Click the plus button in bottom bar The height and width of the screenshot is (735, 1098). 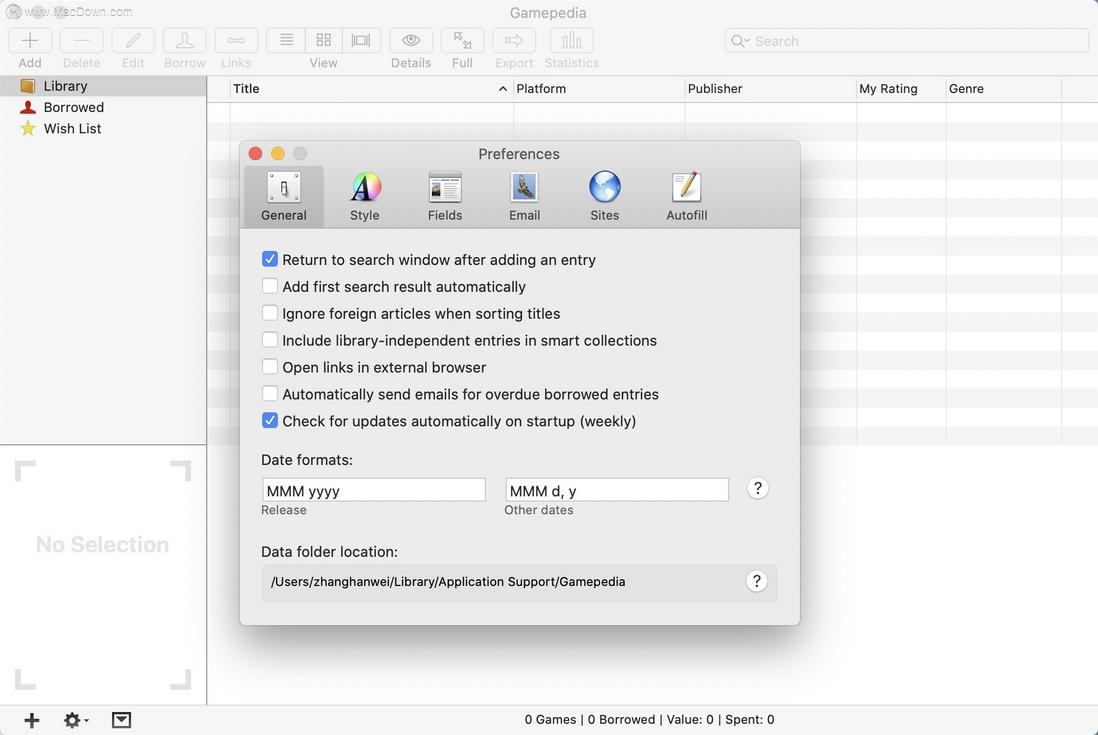click(32, 720)
